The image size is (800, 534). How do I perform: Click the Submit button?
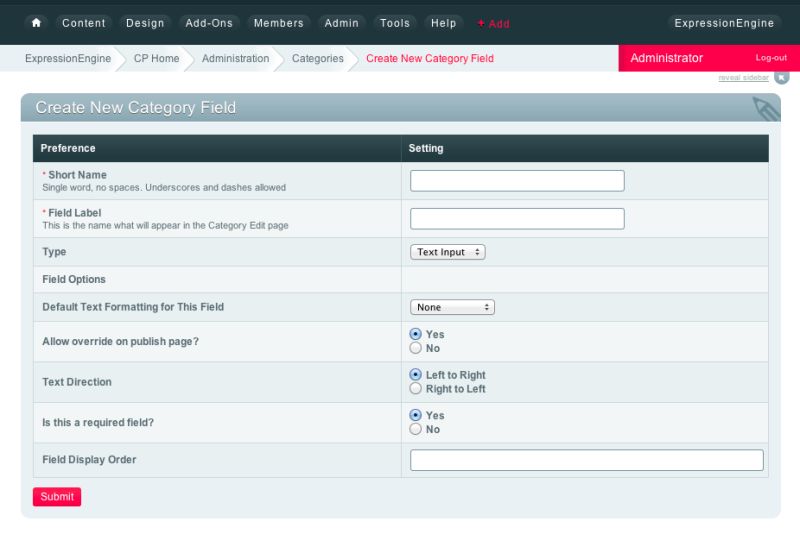pos(57,497)
